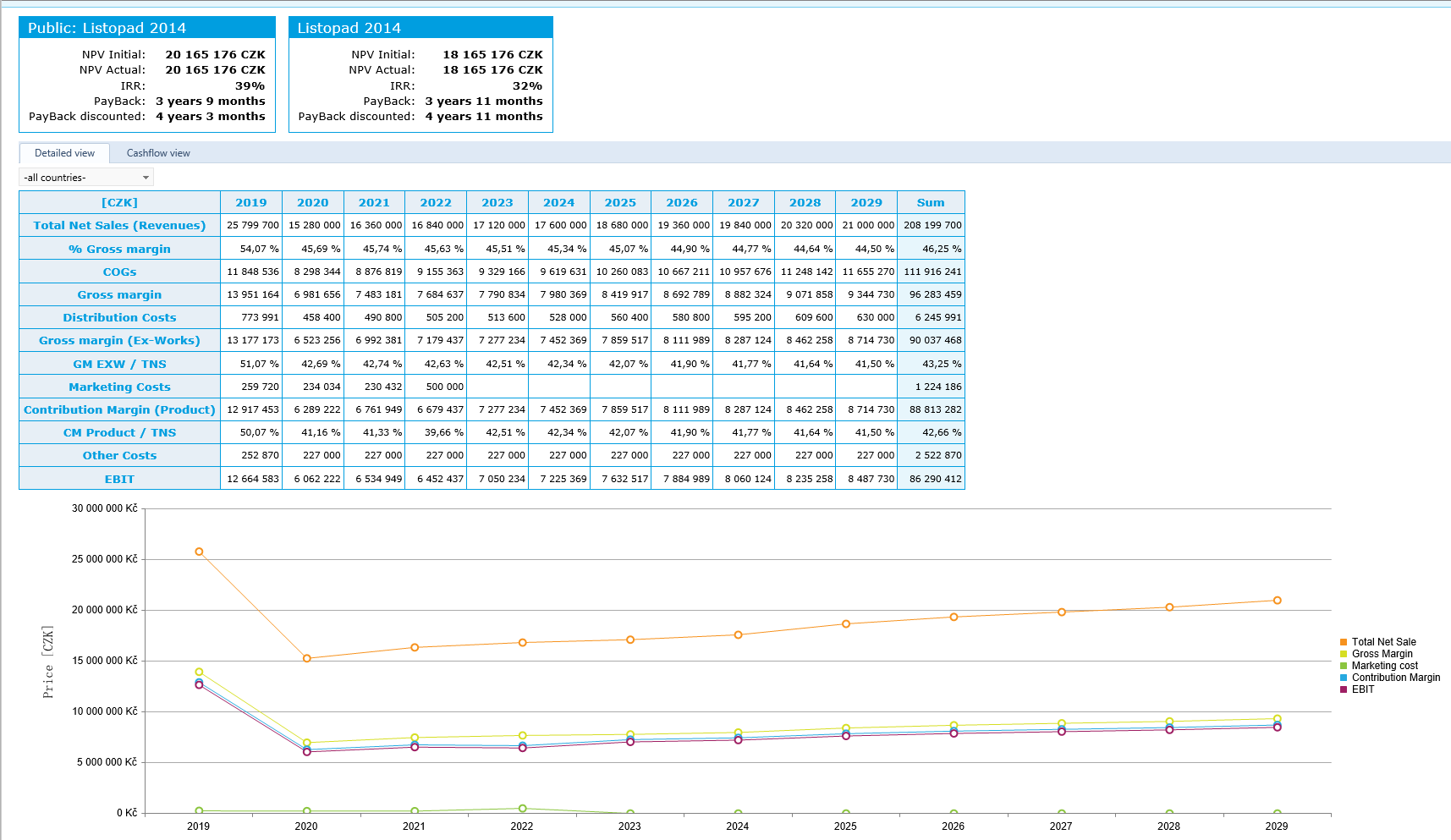Switch to the Cashflow view tab
Screen dimensions: 1451x840
158,153
